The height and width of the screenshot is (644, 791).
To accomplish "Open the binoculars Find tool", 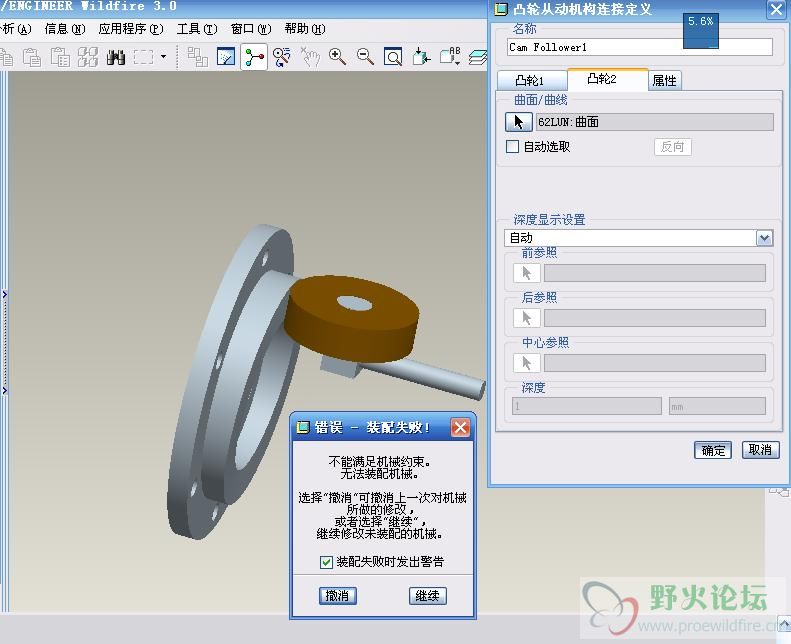I will (x=116, y=57).
